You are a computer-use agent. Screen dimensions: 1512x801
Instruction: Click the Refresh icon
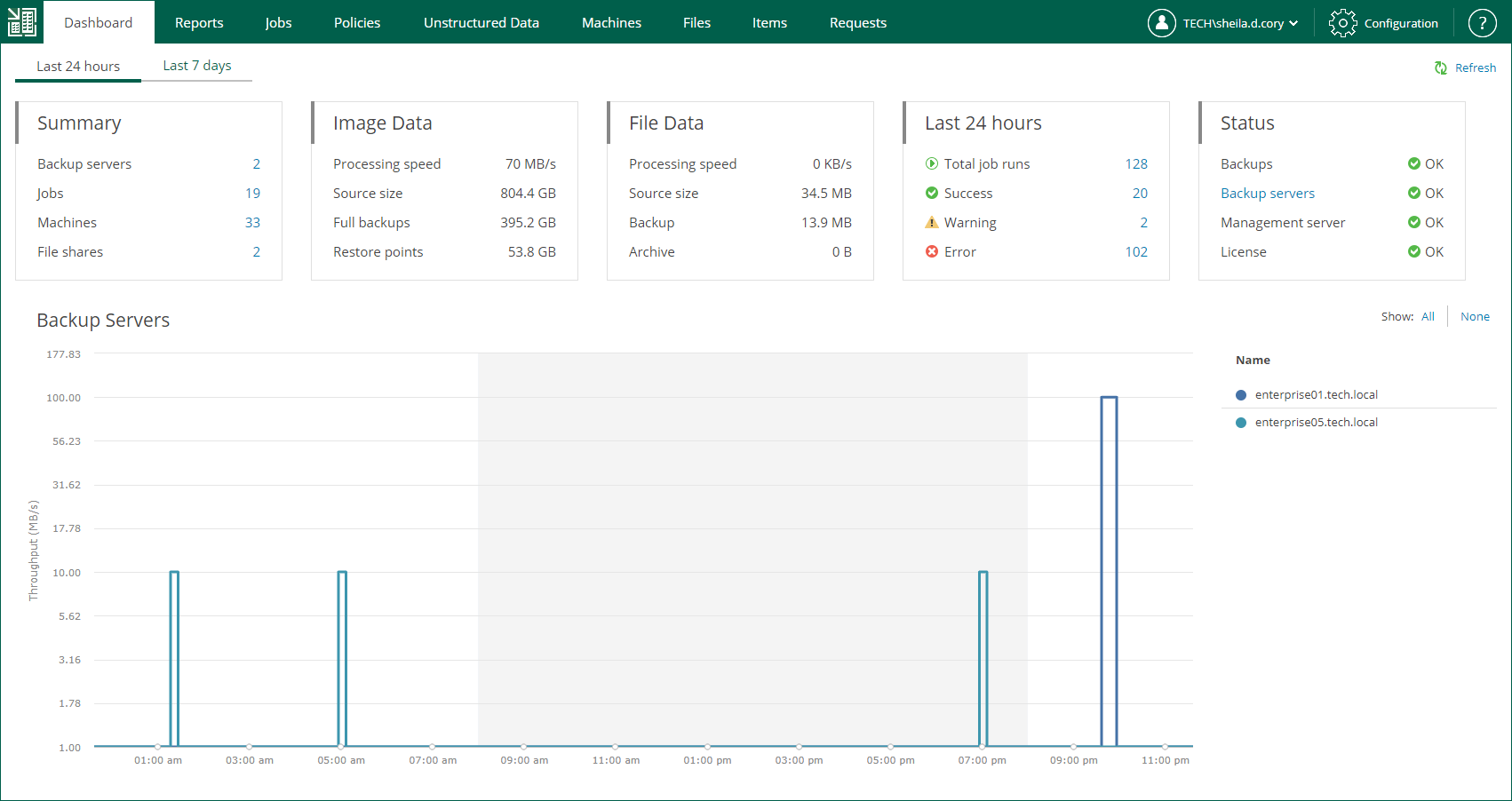click(x=1440, y=68)
